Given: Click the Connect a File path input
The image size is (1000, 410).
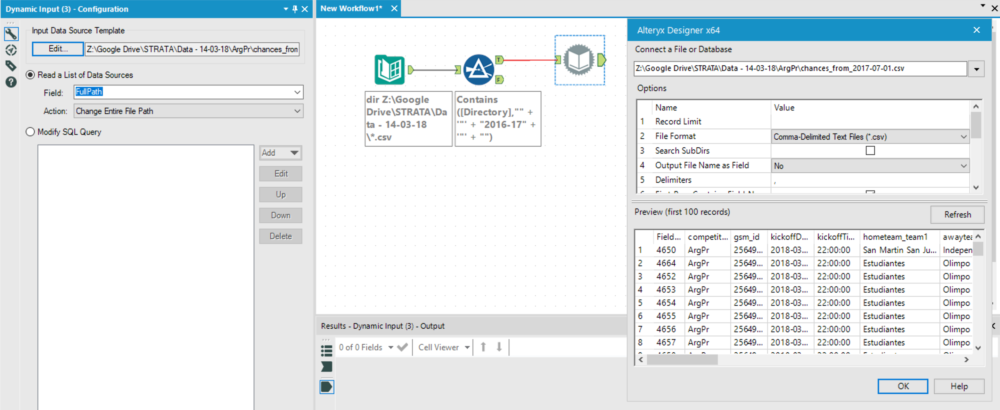Looking at the screenshot, I should click(x=800, y=69).
